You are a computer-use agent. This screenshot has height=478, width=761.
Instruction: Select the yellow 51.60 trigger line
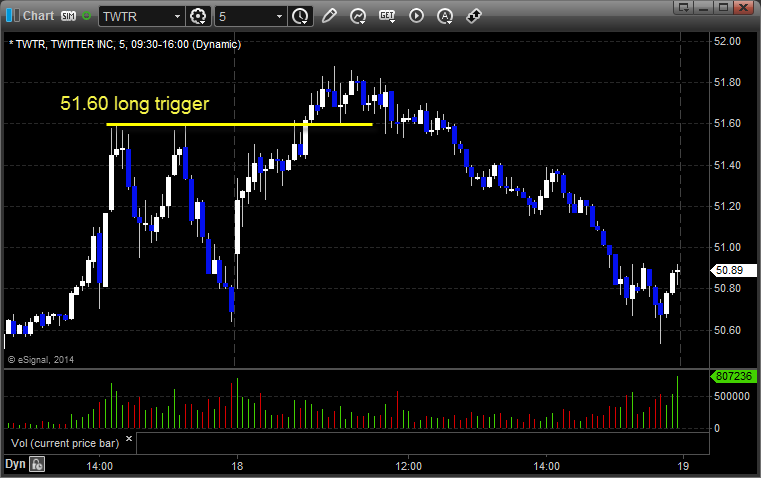pyautogui.click(x=239, y=125)
